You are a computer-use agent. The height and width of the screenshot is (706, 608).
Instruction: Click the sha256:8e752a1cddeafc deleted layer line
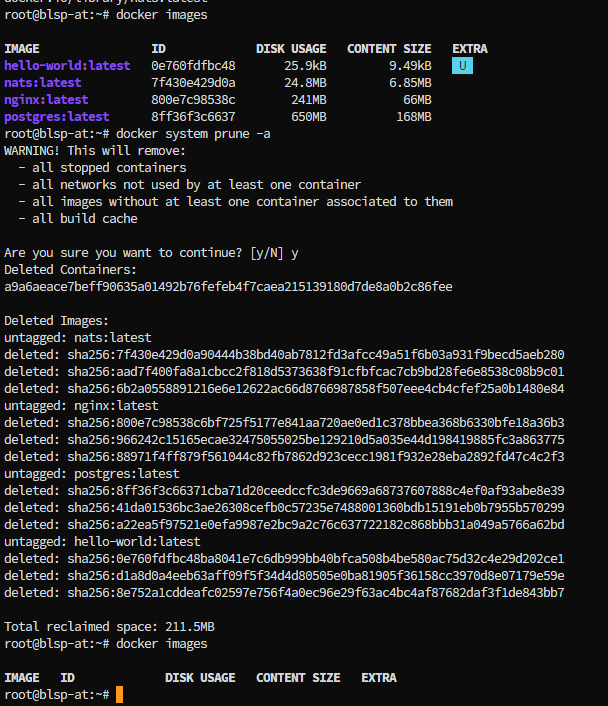284,593
